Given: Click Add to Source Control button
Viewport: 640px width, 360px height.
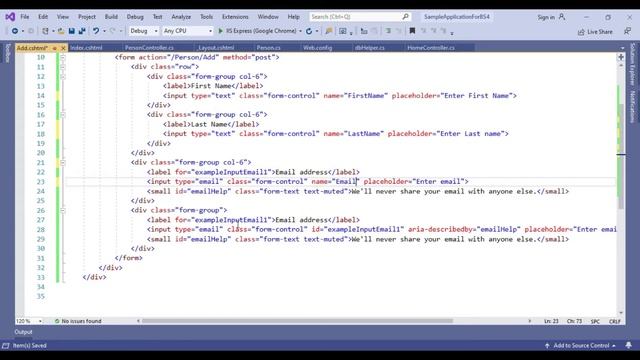Looking at the screenshot, I should [581, 345].
